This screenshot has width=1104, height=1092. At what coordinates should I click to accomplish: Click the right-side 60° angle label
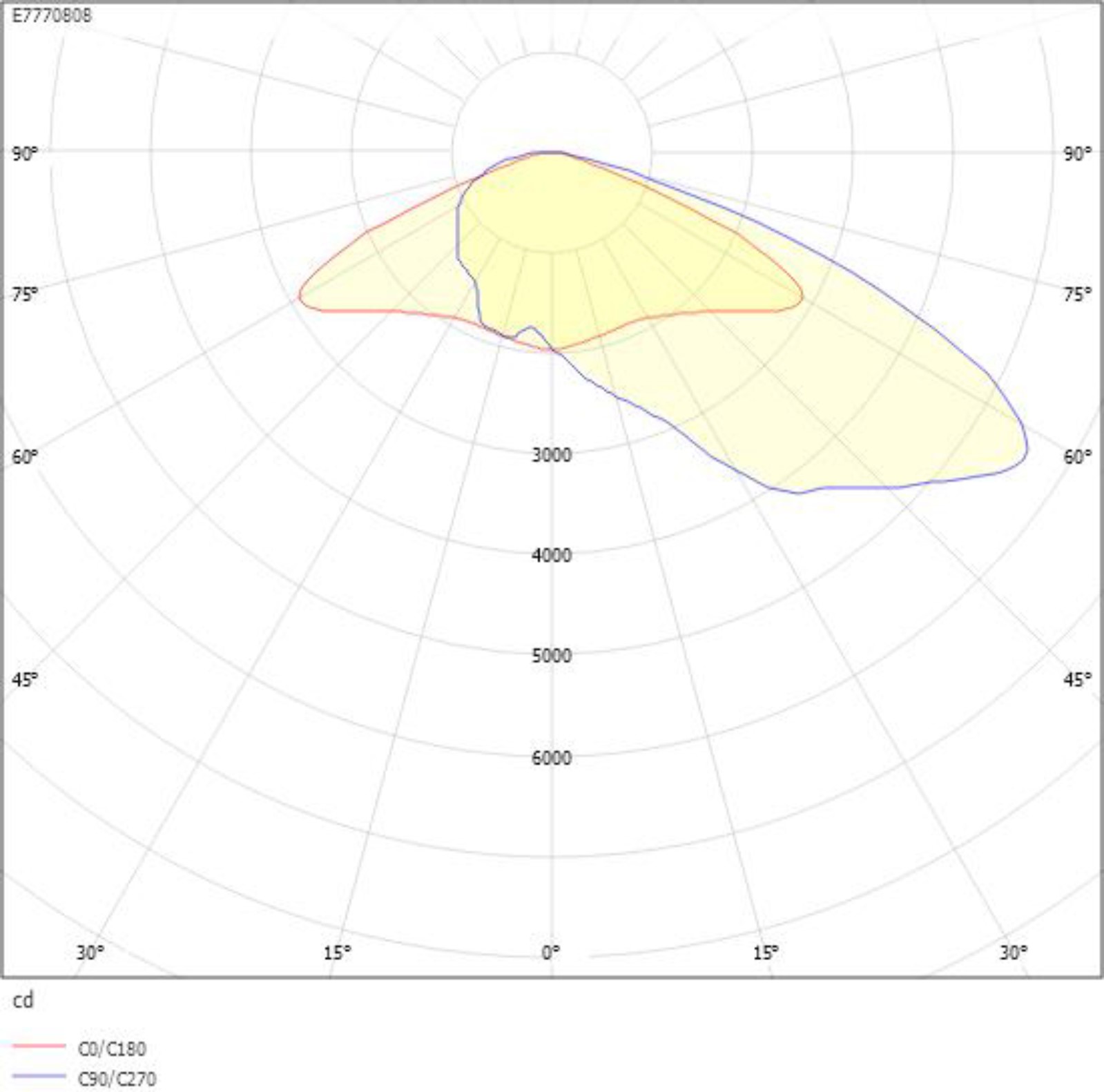click(x=1077, y=456)
